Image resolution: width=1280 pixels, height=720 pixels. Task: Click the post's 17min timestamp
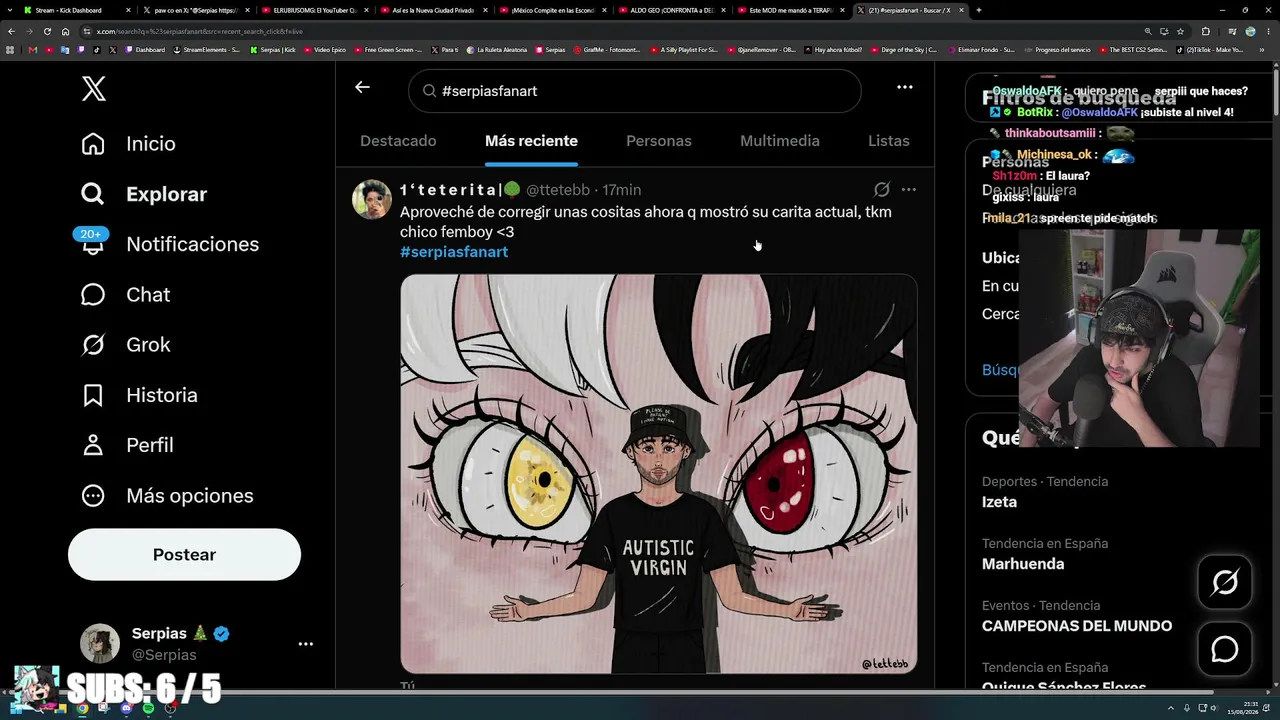tap(622, 190)
